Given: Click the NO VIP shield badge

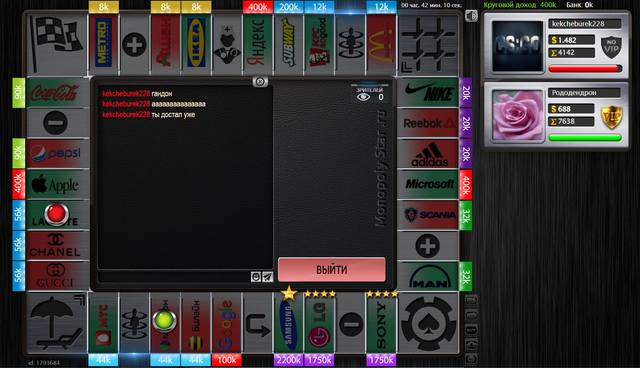Looking at the screenshot, I should click(x=611, y=47).
